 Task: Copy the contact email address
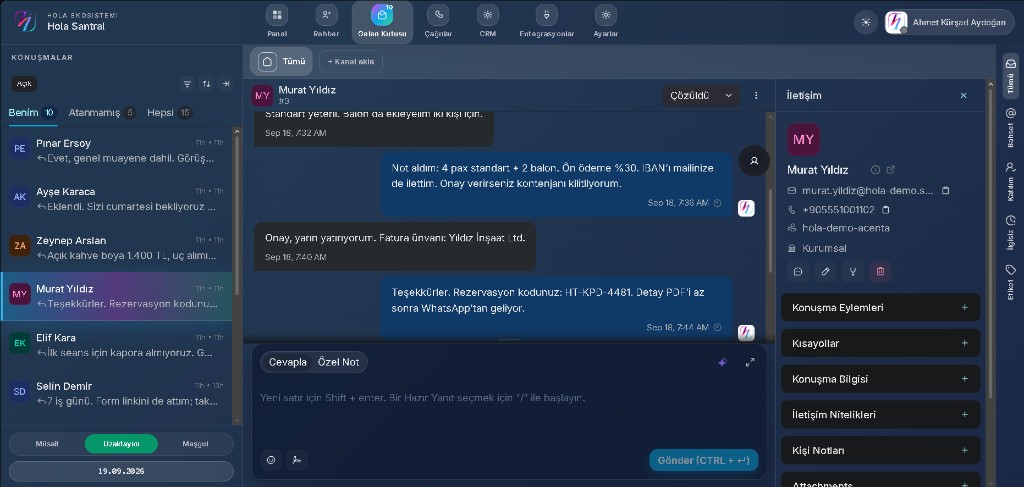[x=945, y=191]
